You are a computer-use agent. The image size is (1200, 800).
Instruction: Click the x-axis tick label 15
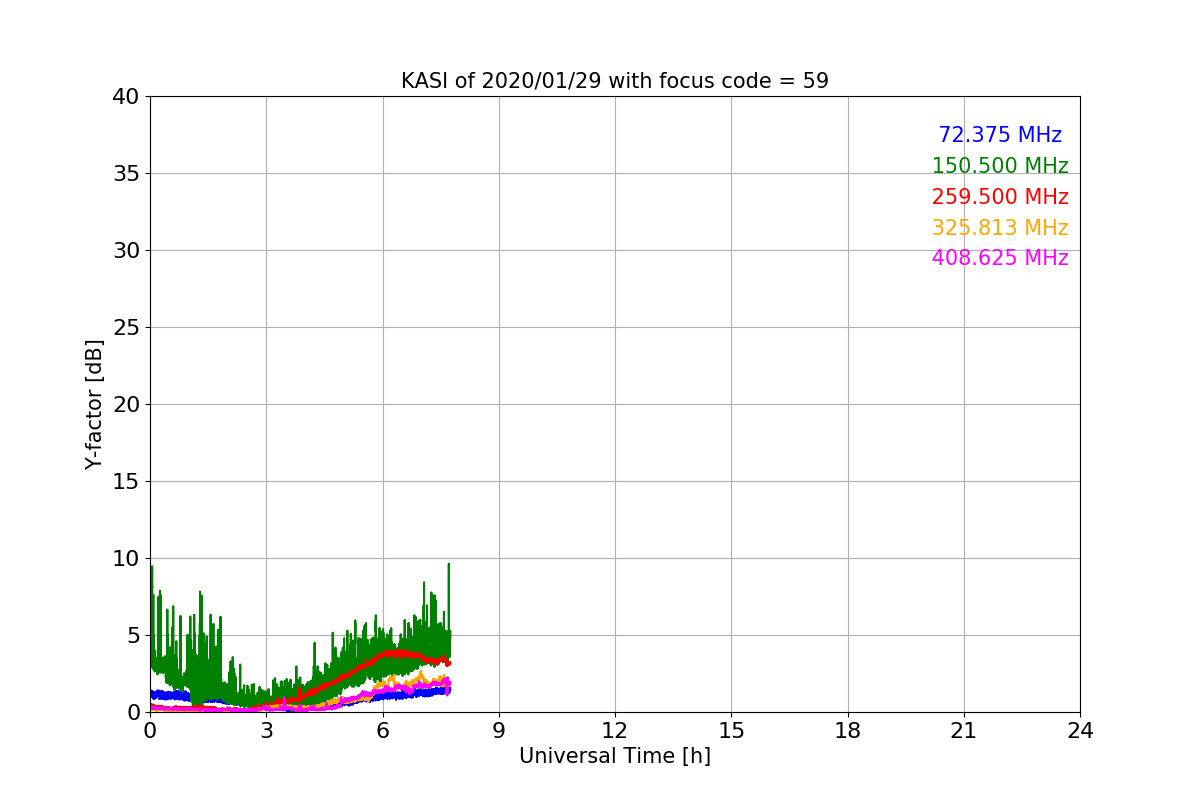point(731,731)
